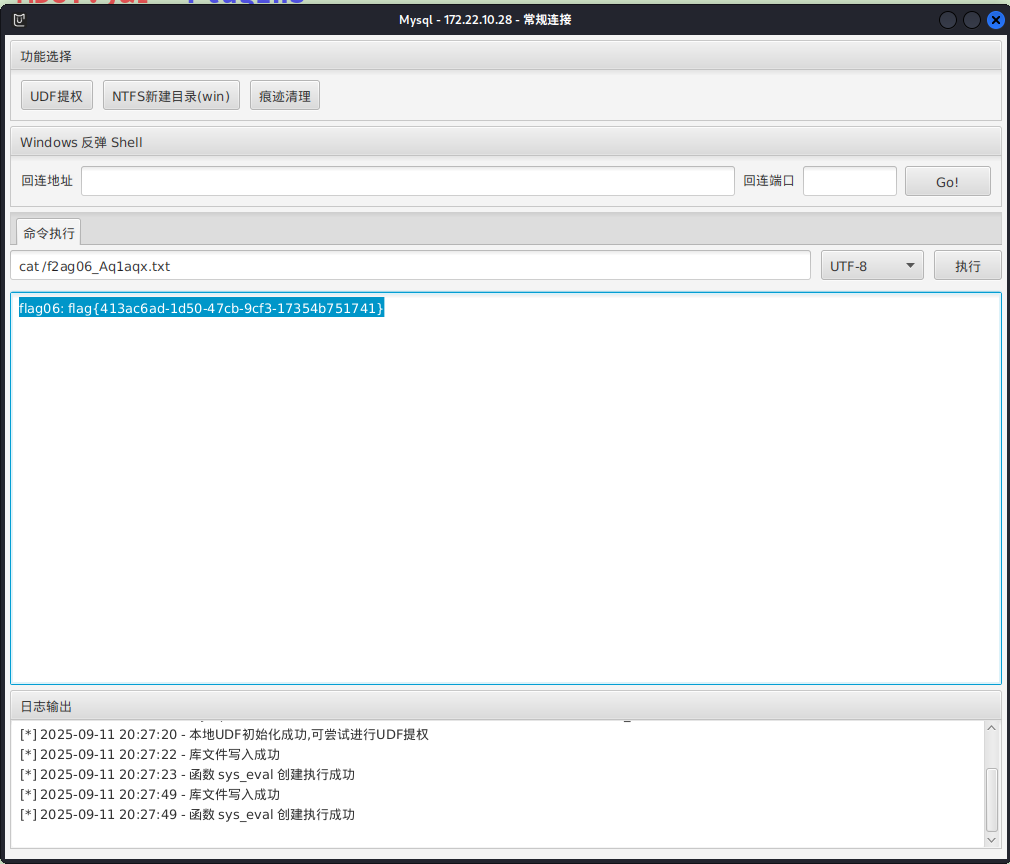Screen dimensions: 1010x864
Task: Click the 日志输出 section header
Action: pos(506,706)
